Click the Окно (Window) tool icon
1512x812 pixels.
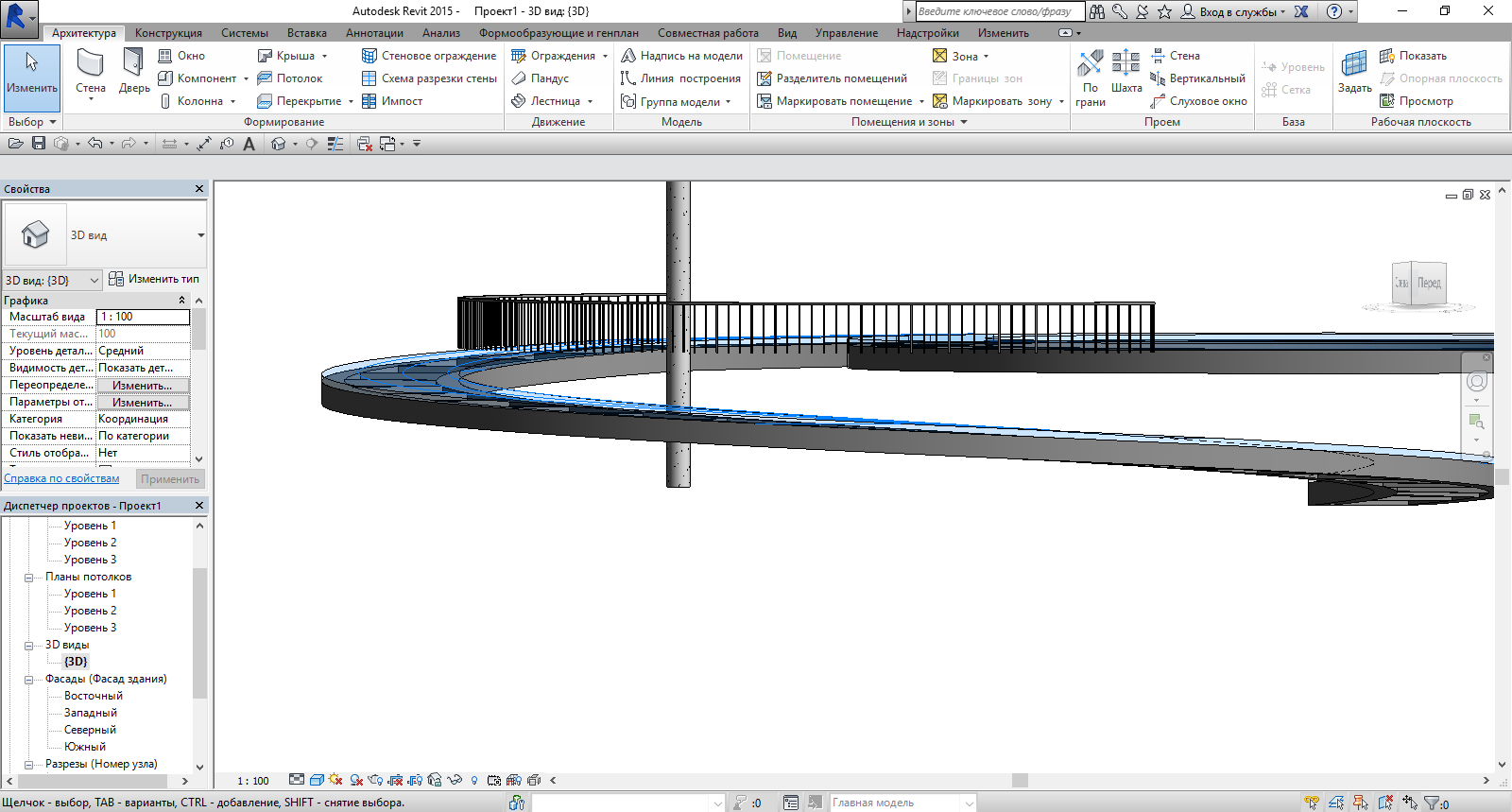coord(165,56)
